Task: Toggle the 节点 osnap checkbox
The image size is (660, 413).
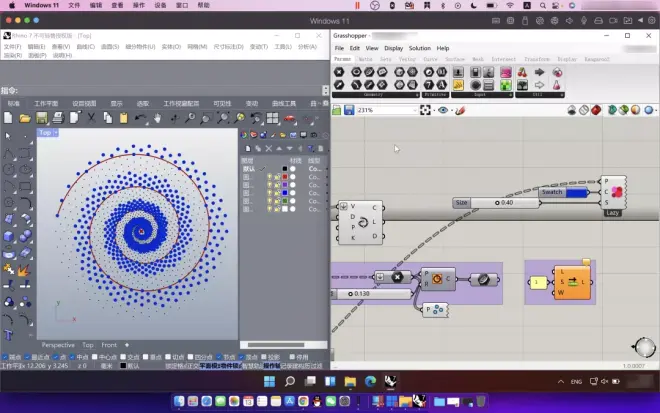Action: tap(219, 357)
